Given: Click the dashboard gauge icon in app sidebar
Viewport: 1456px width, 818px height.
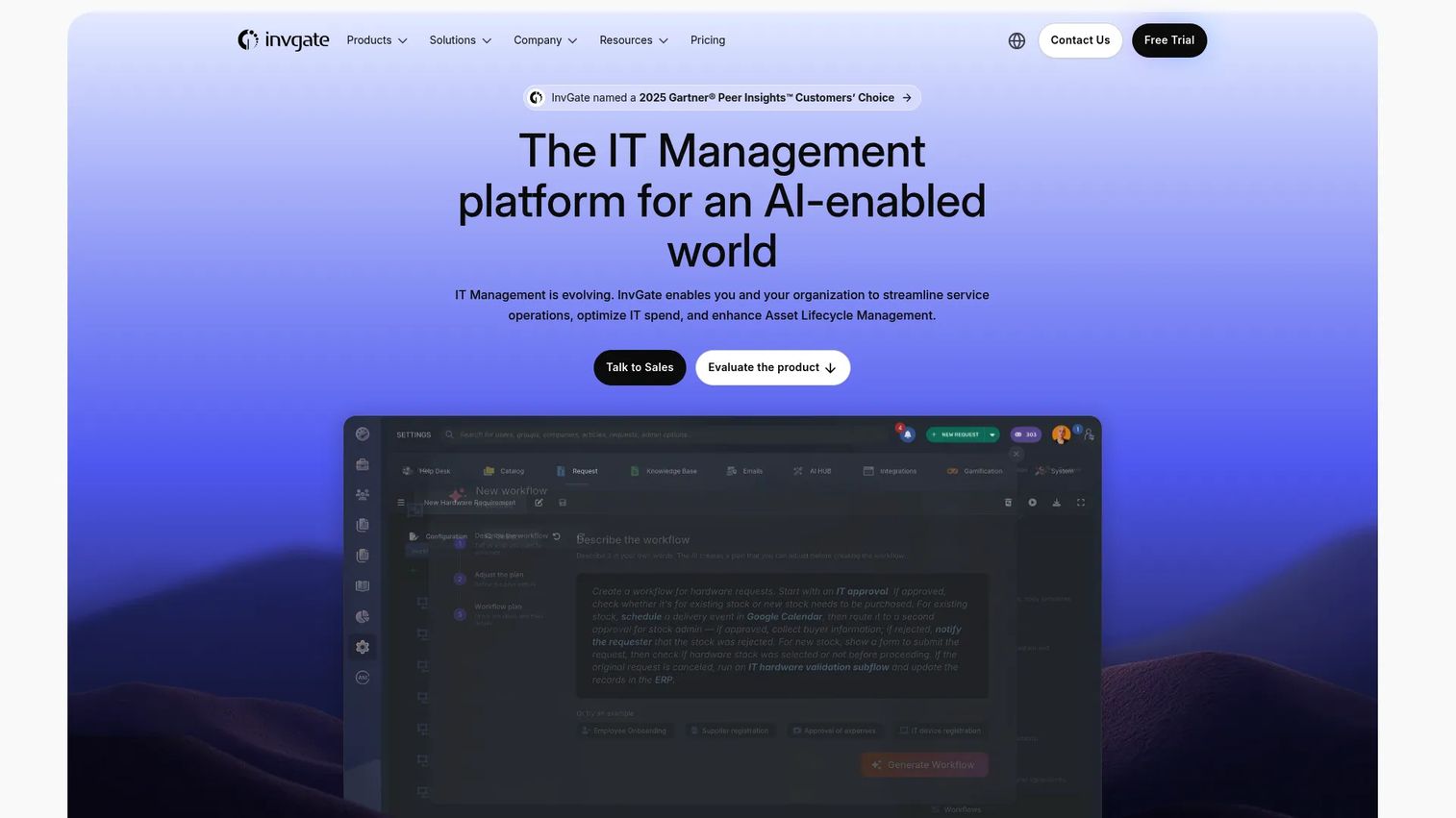Looking at the screenshot, I should click(x=363, y=434).
